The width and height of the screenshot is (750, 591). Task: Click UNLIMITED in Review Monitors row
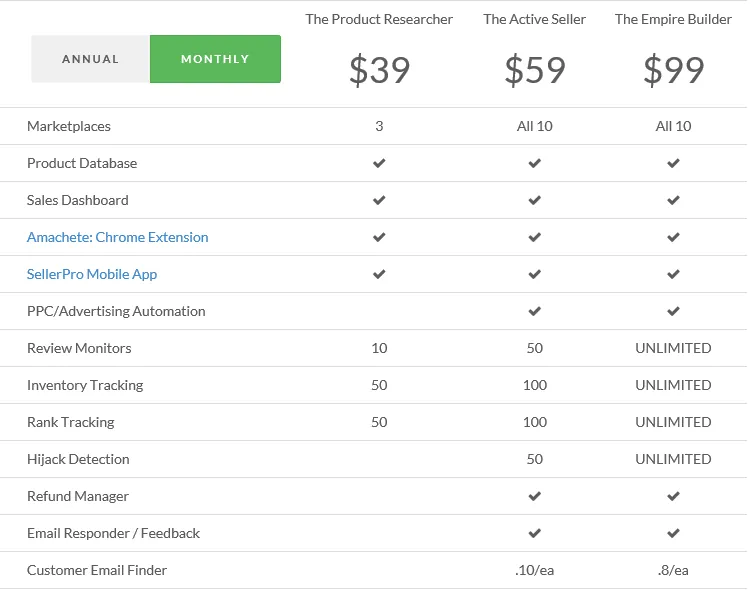673,348
